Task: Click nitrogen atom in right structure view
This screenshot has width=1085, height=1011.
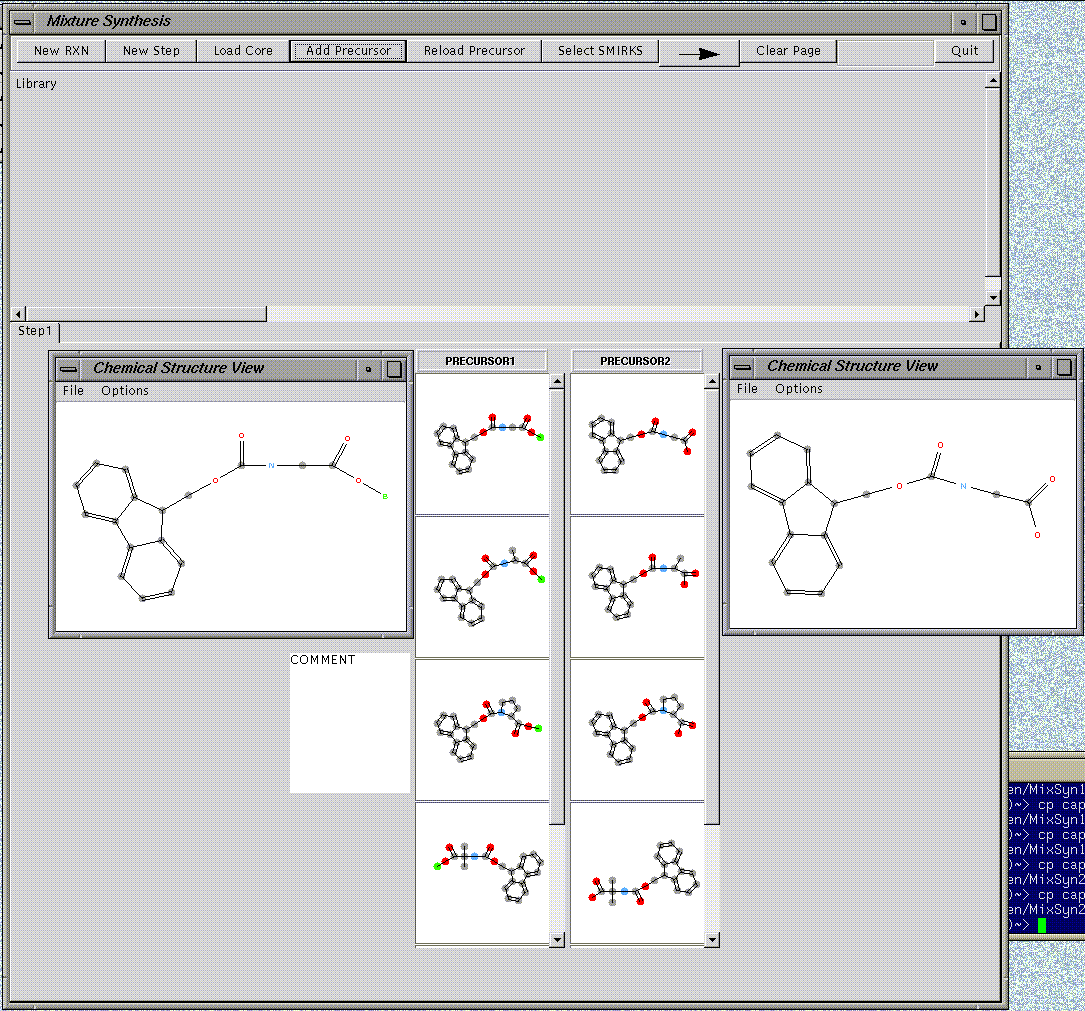Action: point(963,486)
